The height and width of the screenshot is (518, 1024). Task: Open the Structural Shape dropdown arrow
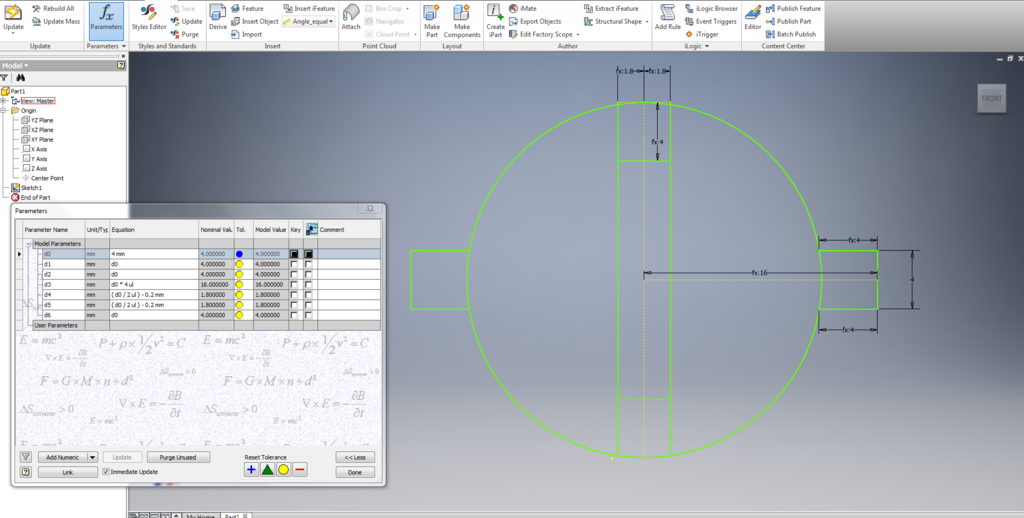pos(647,22)
